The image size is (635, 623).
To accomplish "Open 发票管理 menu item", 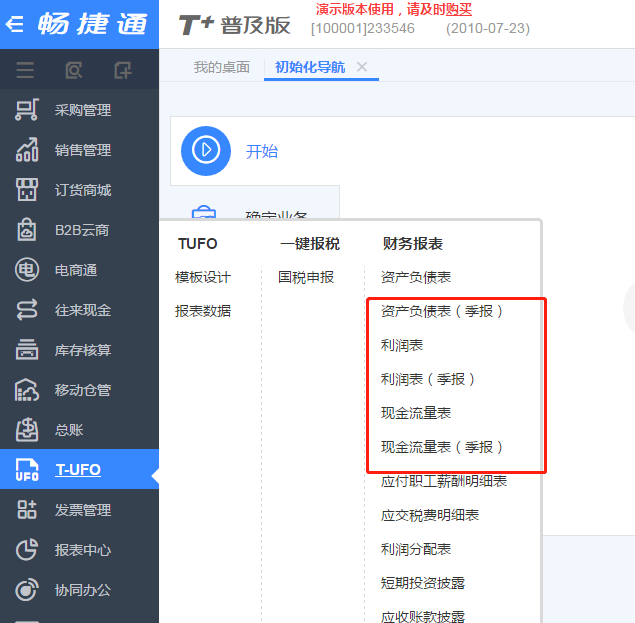I will coord(83,510).
